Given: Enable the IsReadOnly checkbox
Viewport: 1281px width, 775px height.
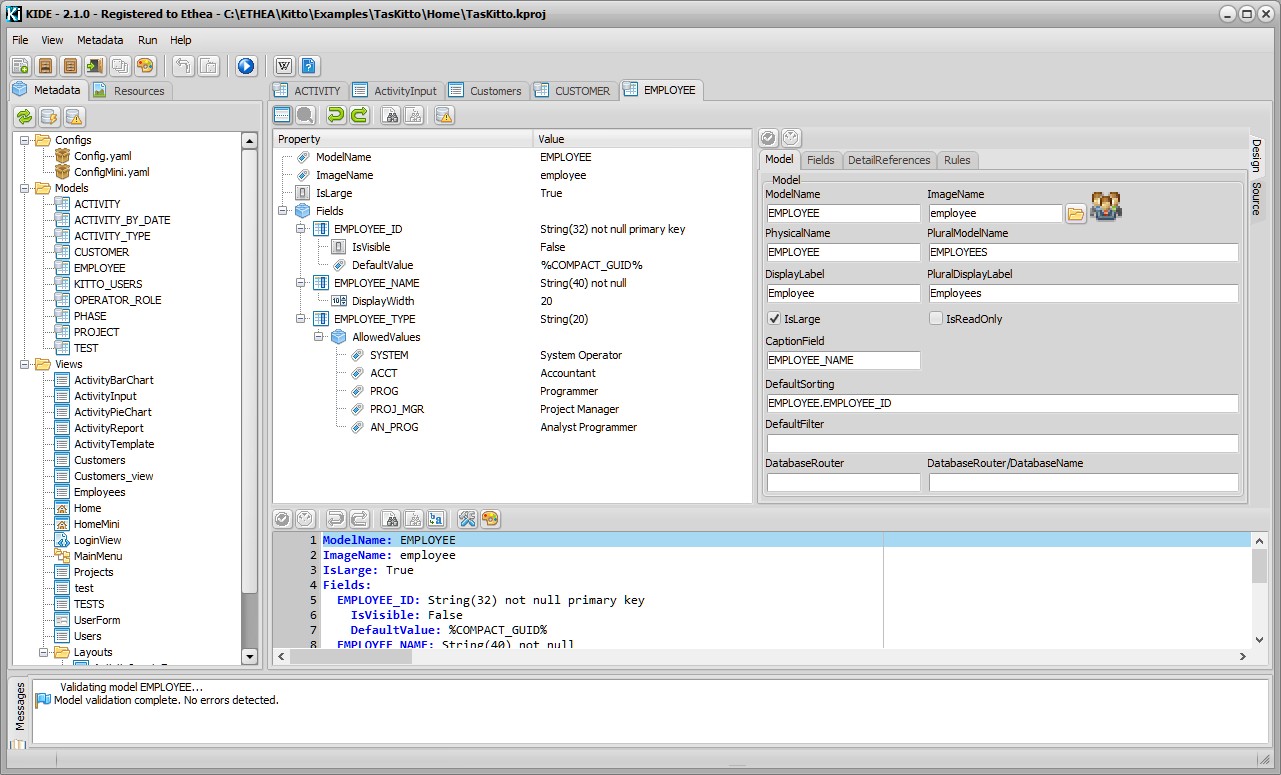Looking at the screenshot, I should tap(936, 319).
